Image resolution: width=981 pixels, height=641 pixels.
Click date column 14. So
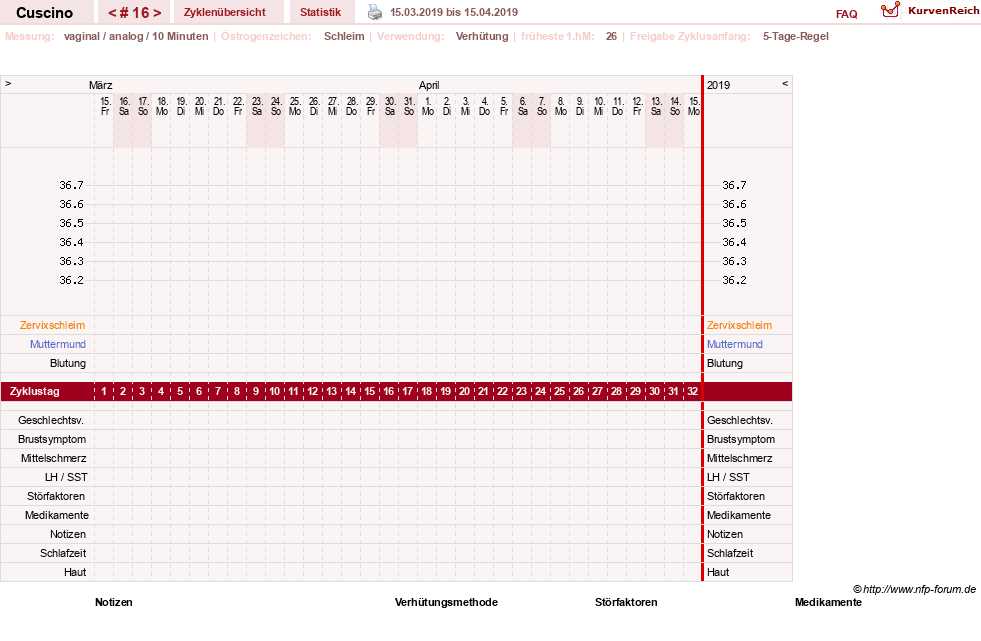click(675, 106)
